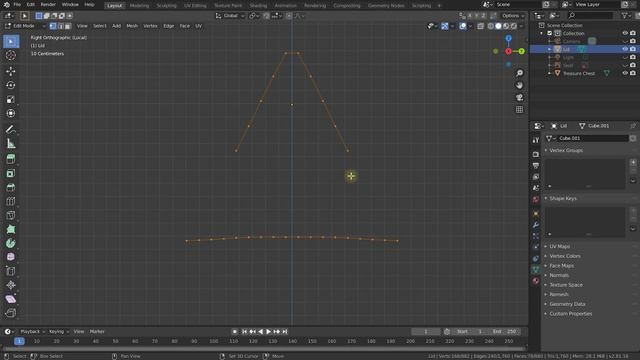Image resolution: width=640 pixels, height=360 pixels.
Task: Toggle the camera view icon
Action: pos(519,98)
